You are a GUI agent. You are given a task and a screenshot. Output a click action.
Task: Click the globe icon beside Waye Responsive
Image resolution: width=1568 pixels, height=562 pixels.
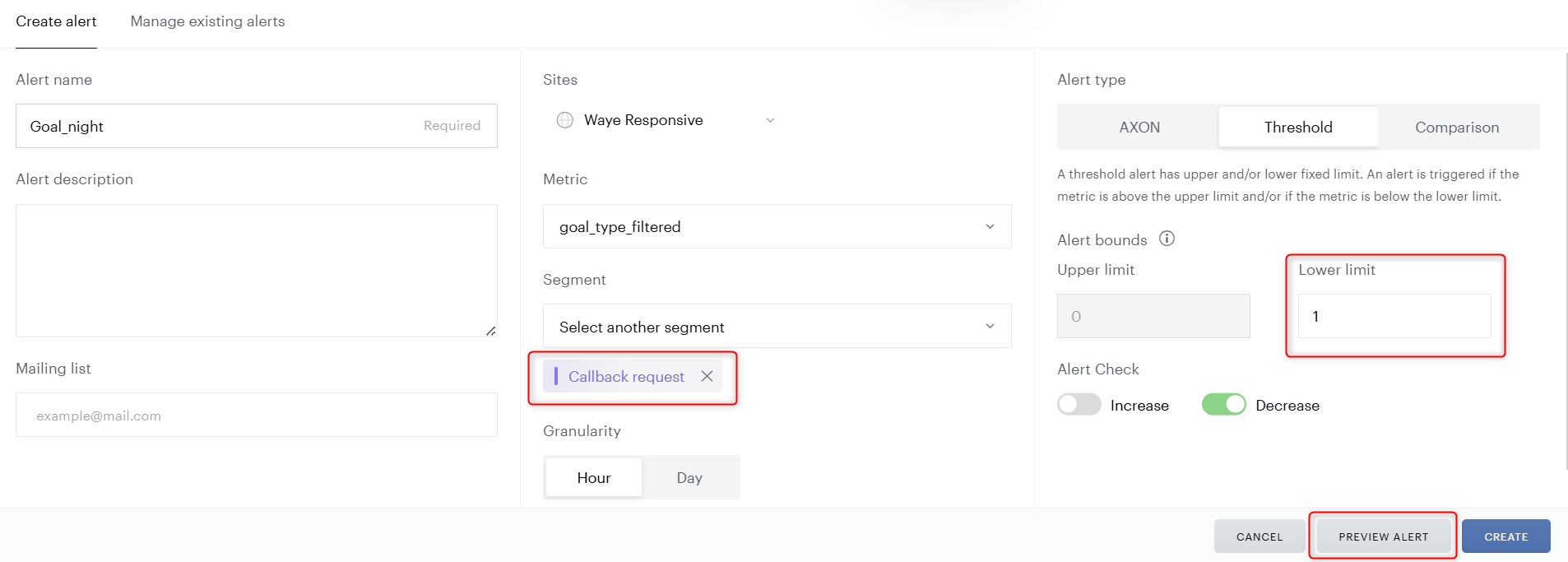click(565, 120)
